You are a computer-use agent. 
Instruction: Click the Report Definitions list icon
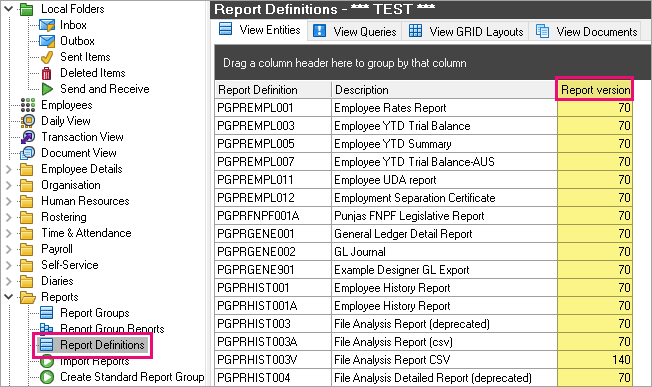[47, 345]
